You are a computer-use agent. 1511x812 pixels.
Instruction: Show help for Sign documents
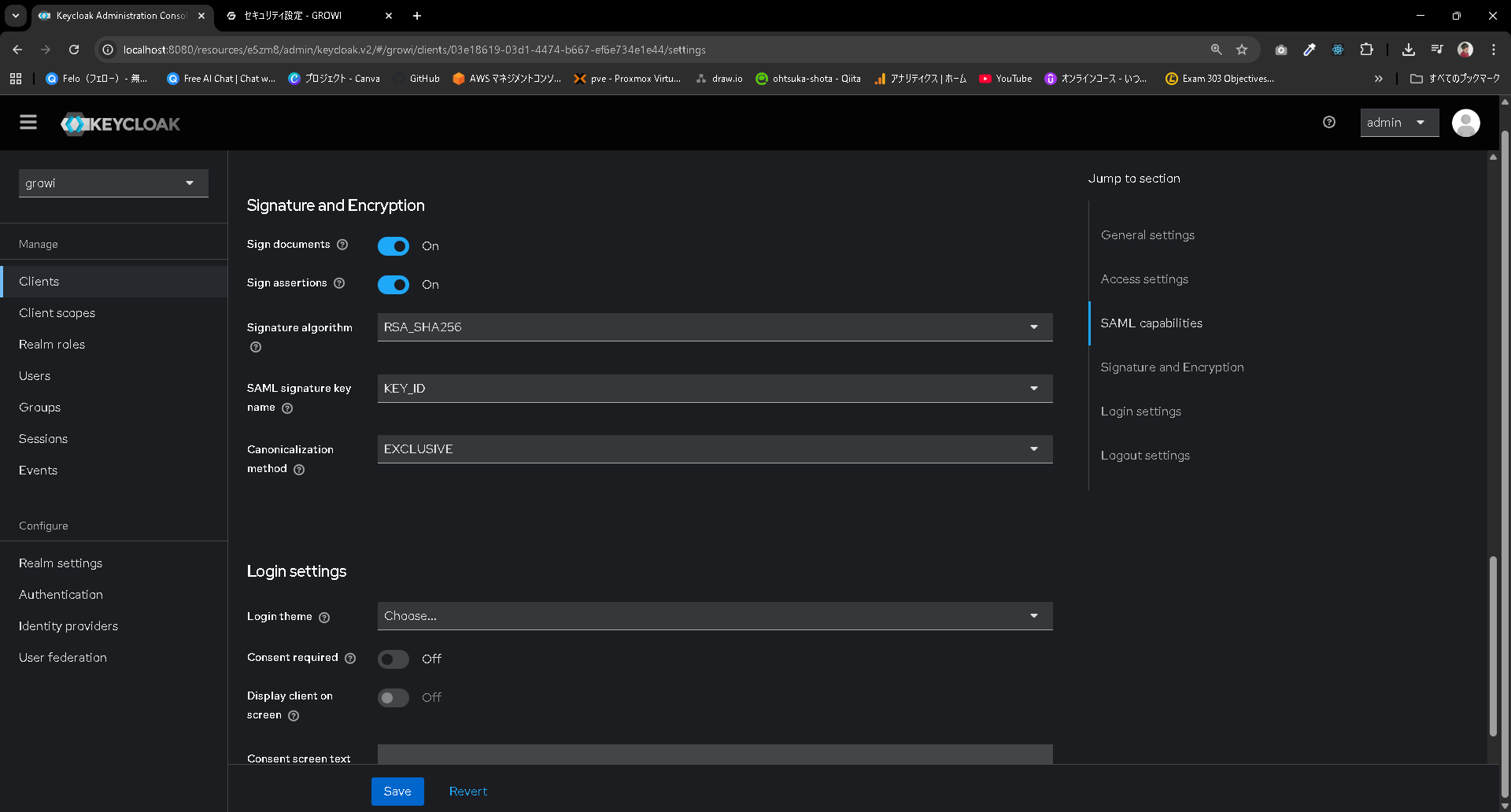342,245
